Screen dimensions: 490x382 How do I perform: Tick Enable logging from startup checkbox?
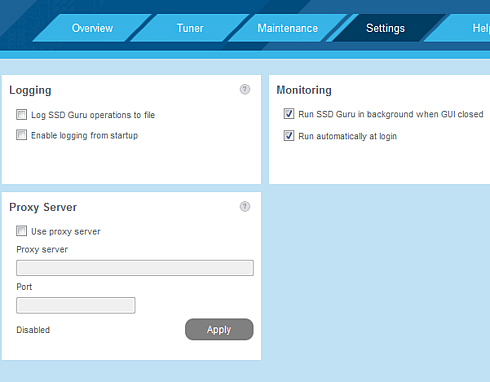tap(22, 135)
